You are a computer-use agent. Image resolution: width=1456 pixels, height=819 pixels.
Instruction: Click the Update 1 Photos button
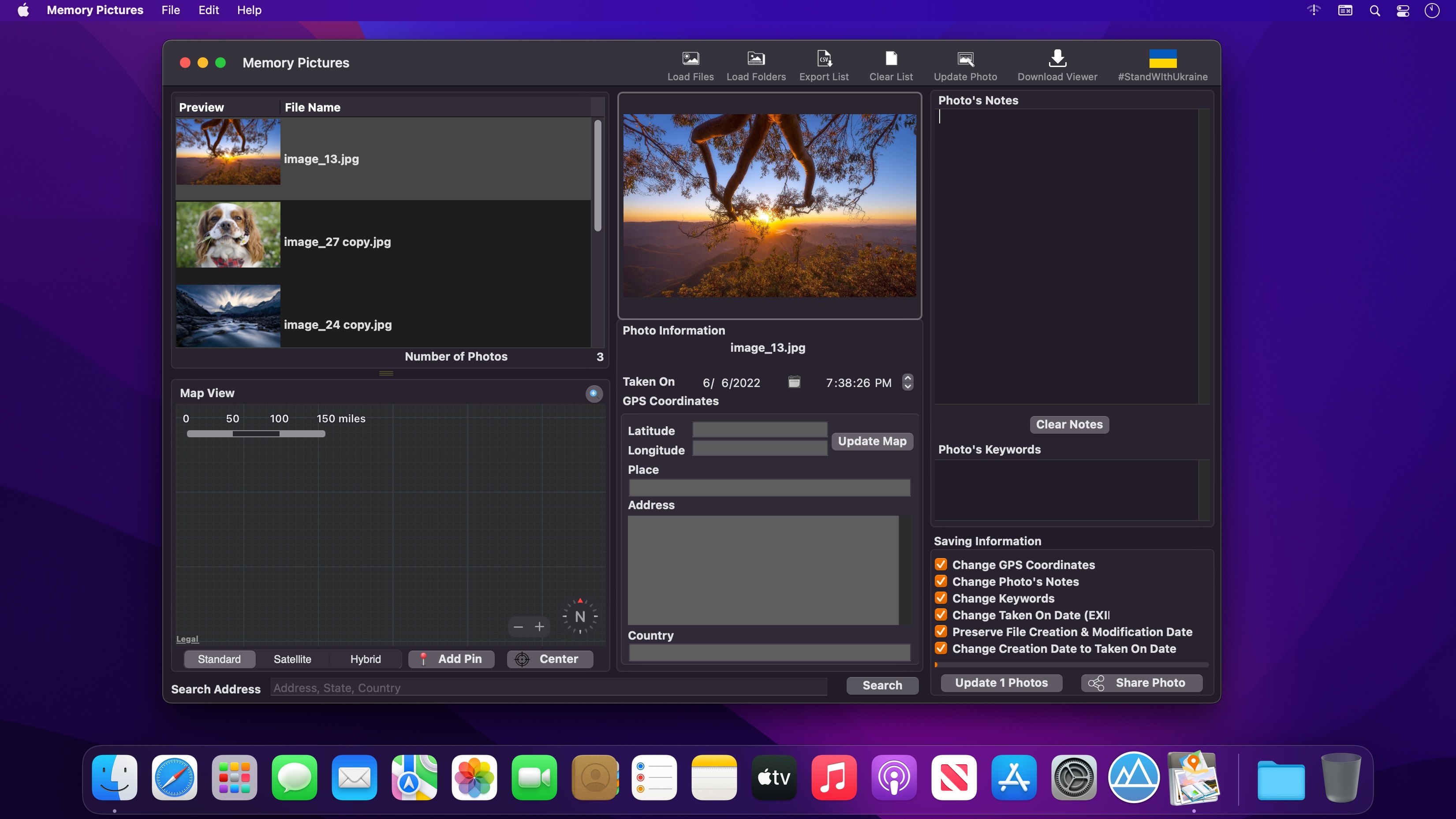[x=1001, y=683]
